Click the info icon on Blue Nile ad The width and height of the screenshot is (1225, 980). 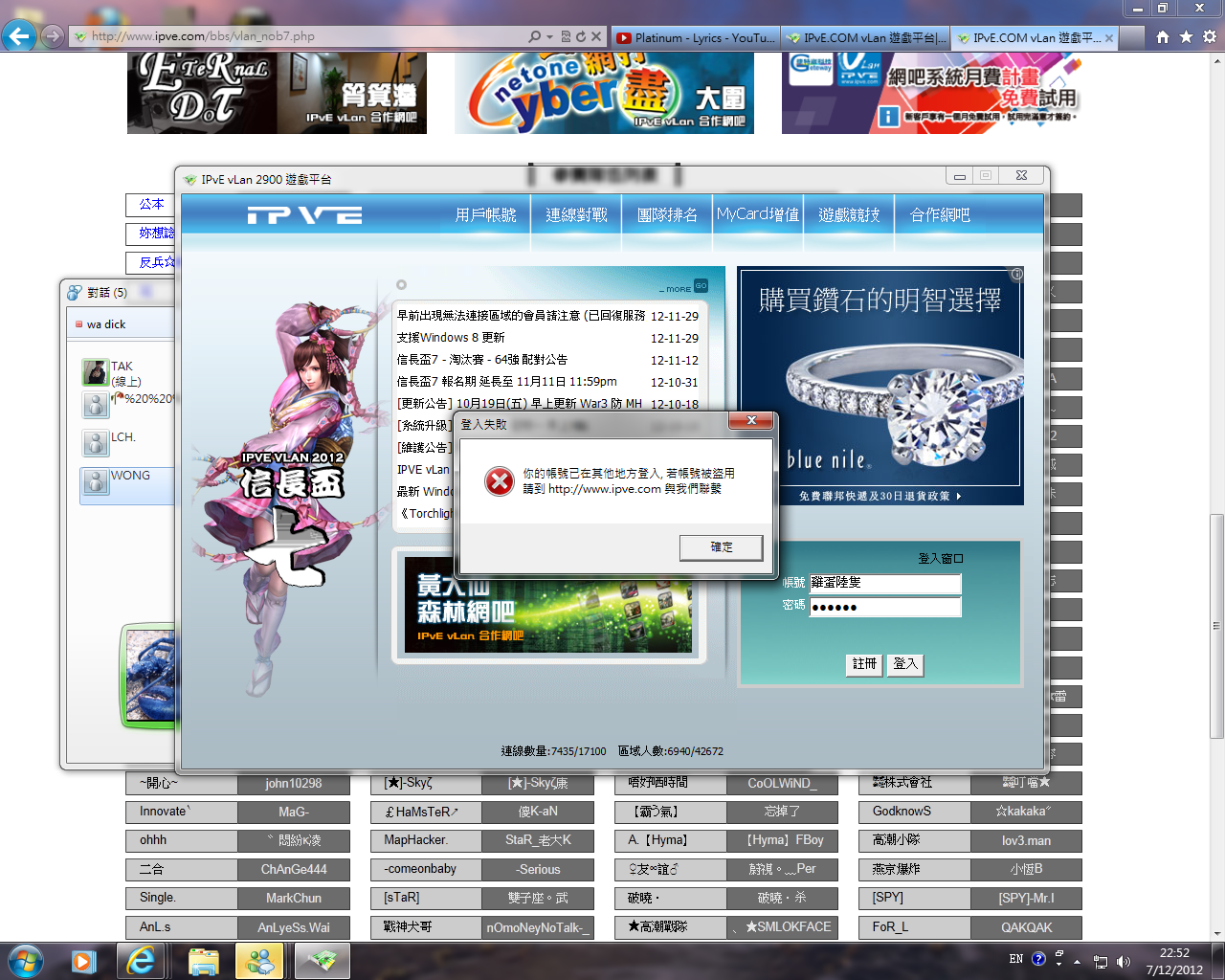(1016, 274)
